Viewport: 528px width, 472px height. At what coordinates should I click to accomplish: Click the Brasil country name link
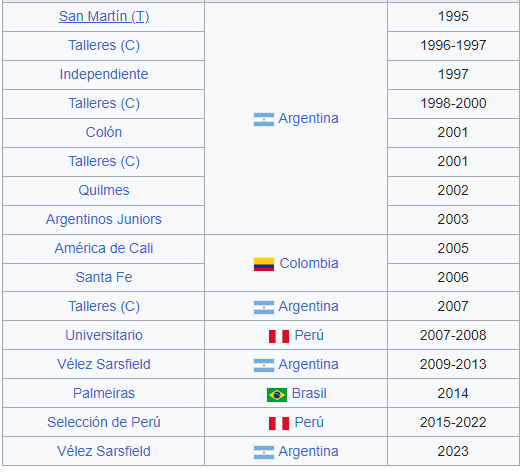tap(309, 393)
